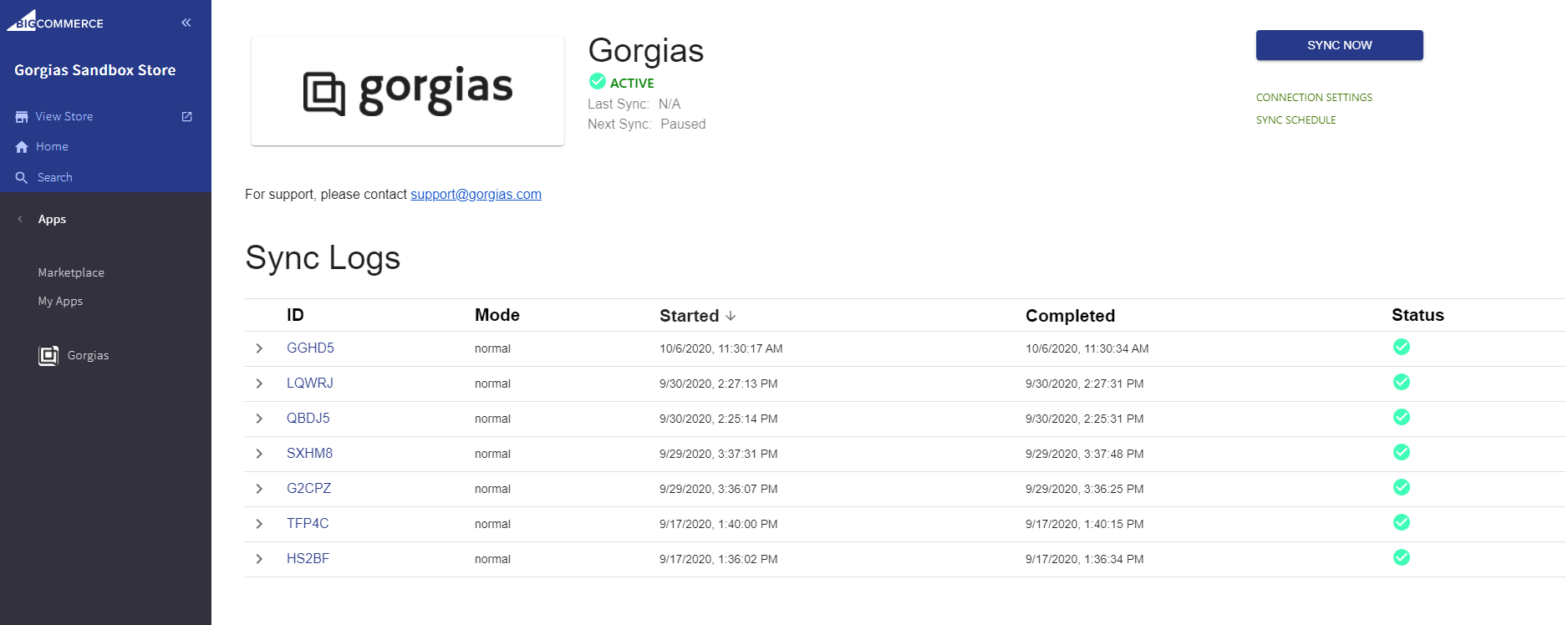Viewport: 1568px width, 625px height.
Task: Click Gorgias Sandbox Store name
Action: [x=94, y=70]
